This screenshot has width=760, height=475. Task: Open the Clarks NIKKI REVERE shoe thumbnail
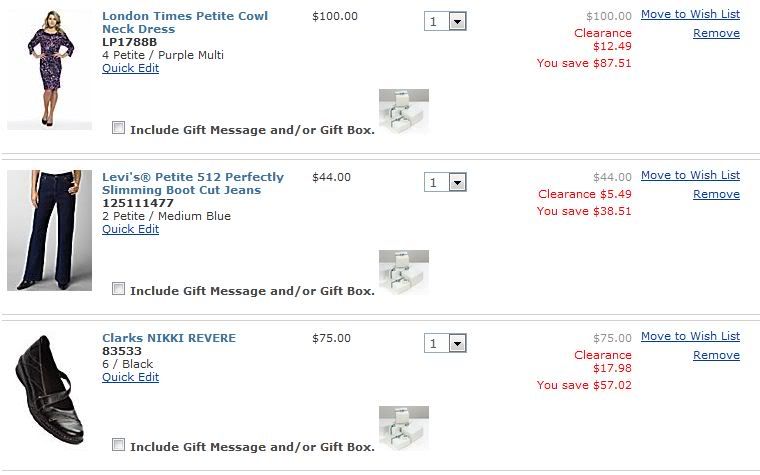49,390
